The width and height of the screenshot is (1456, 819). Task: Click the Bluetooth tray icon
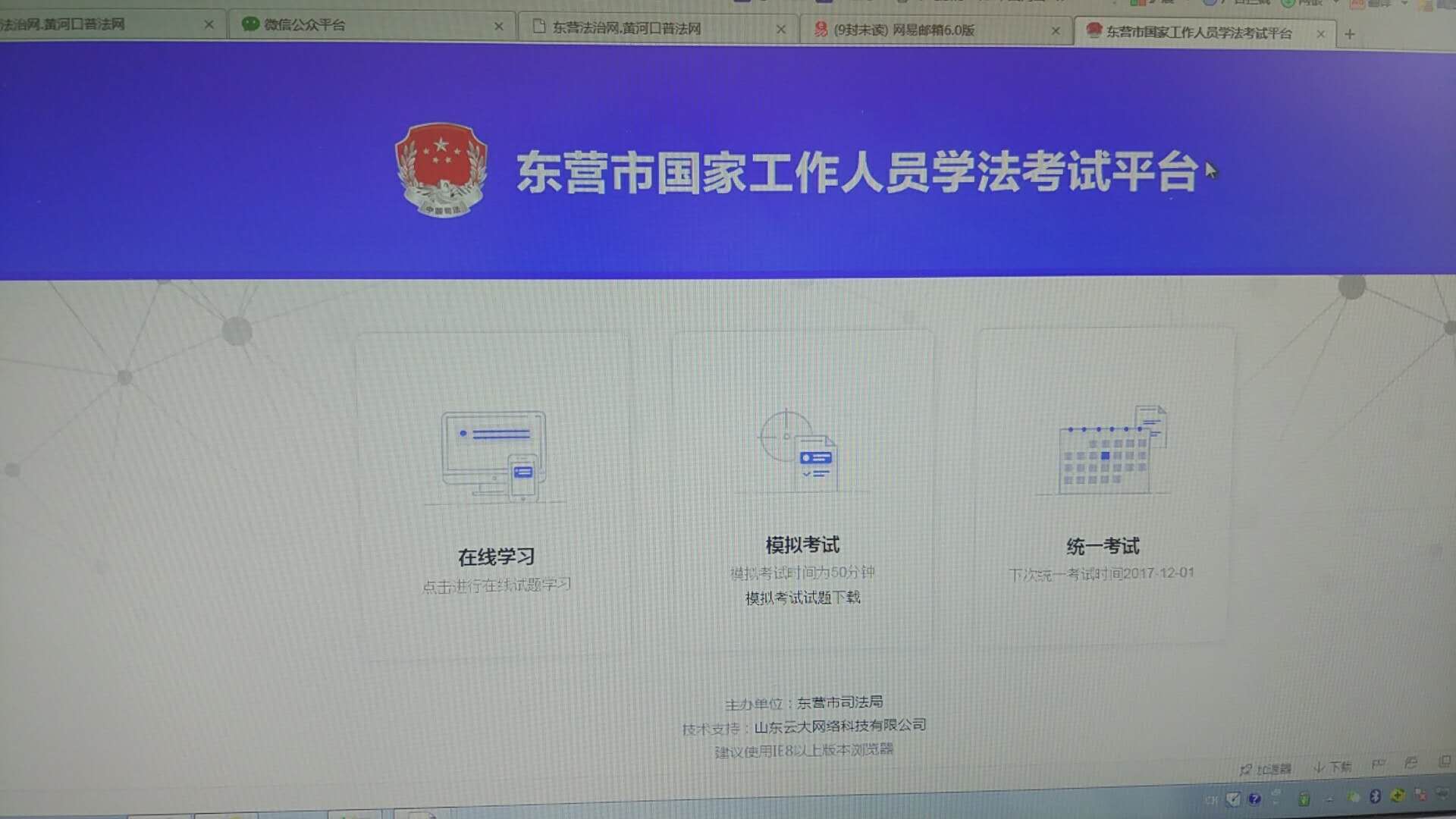(1375, 797)
